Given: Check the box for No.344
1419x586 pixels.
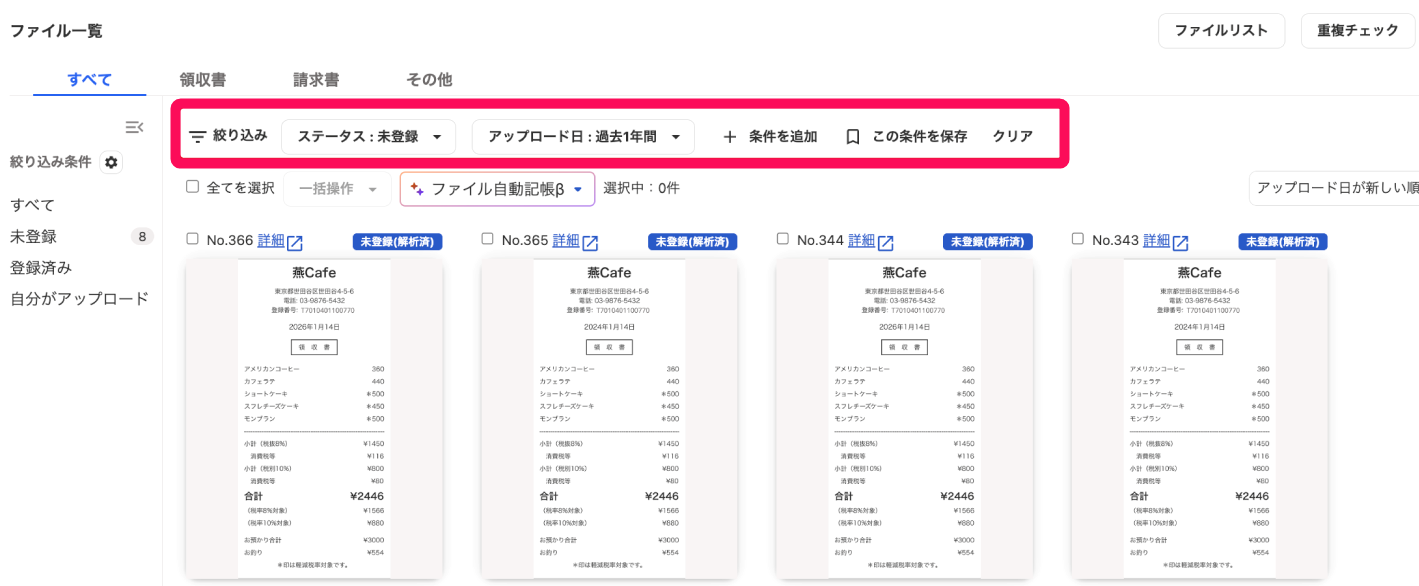Looking at the screenshot, I should (783, 239).
